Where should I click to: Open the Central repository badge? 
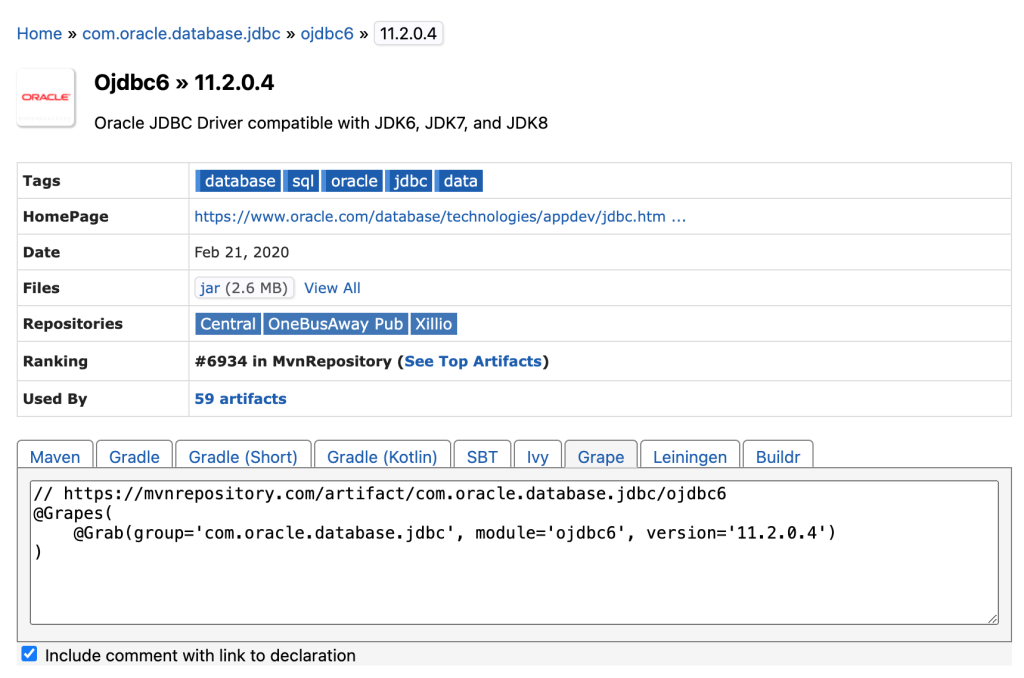click(228, 324)
